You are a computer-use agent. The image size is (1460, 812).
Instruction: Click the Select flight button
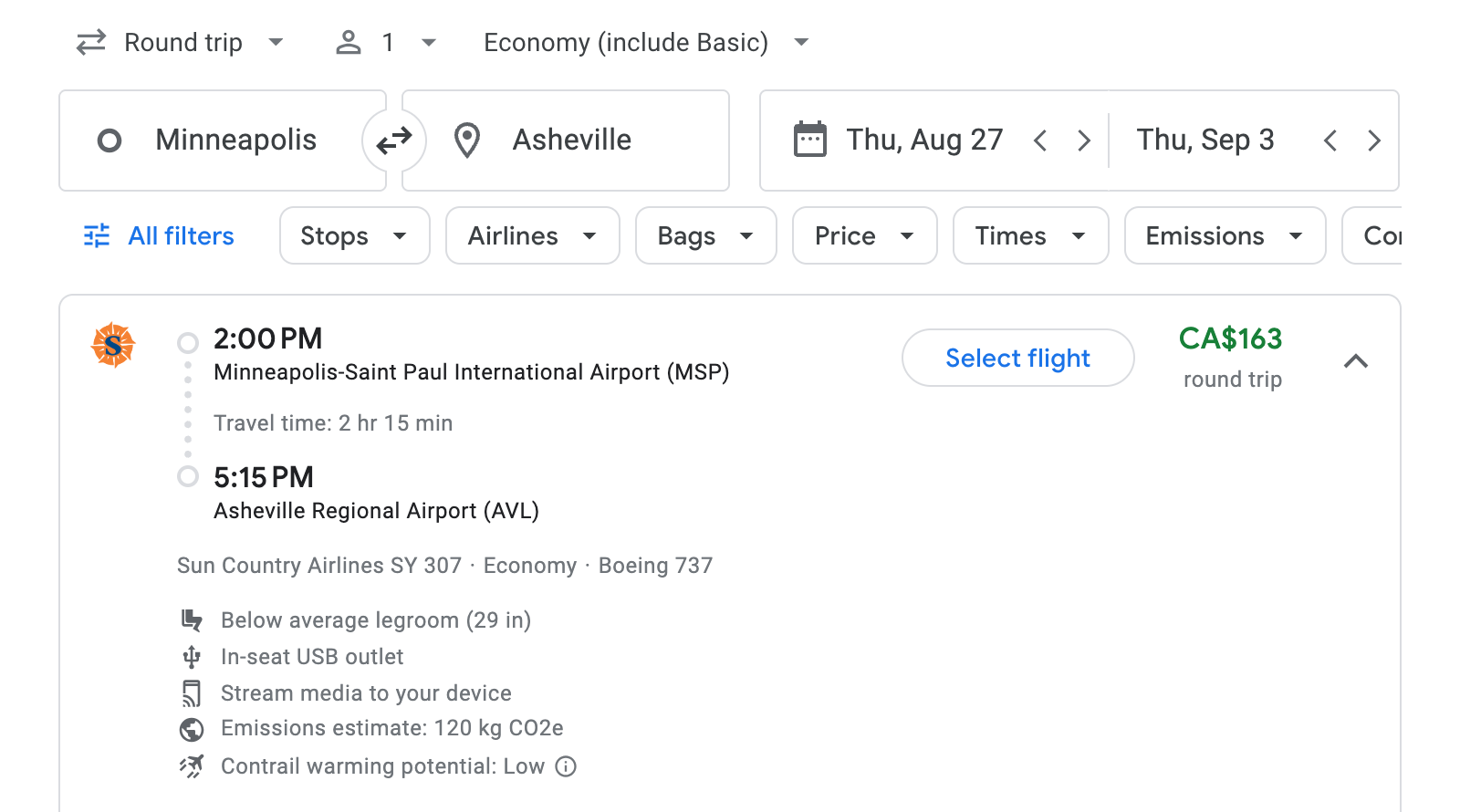click(1017, 358)
